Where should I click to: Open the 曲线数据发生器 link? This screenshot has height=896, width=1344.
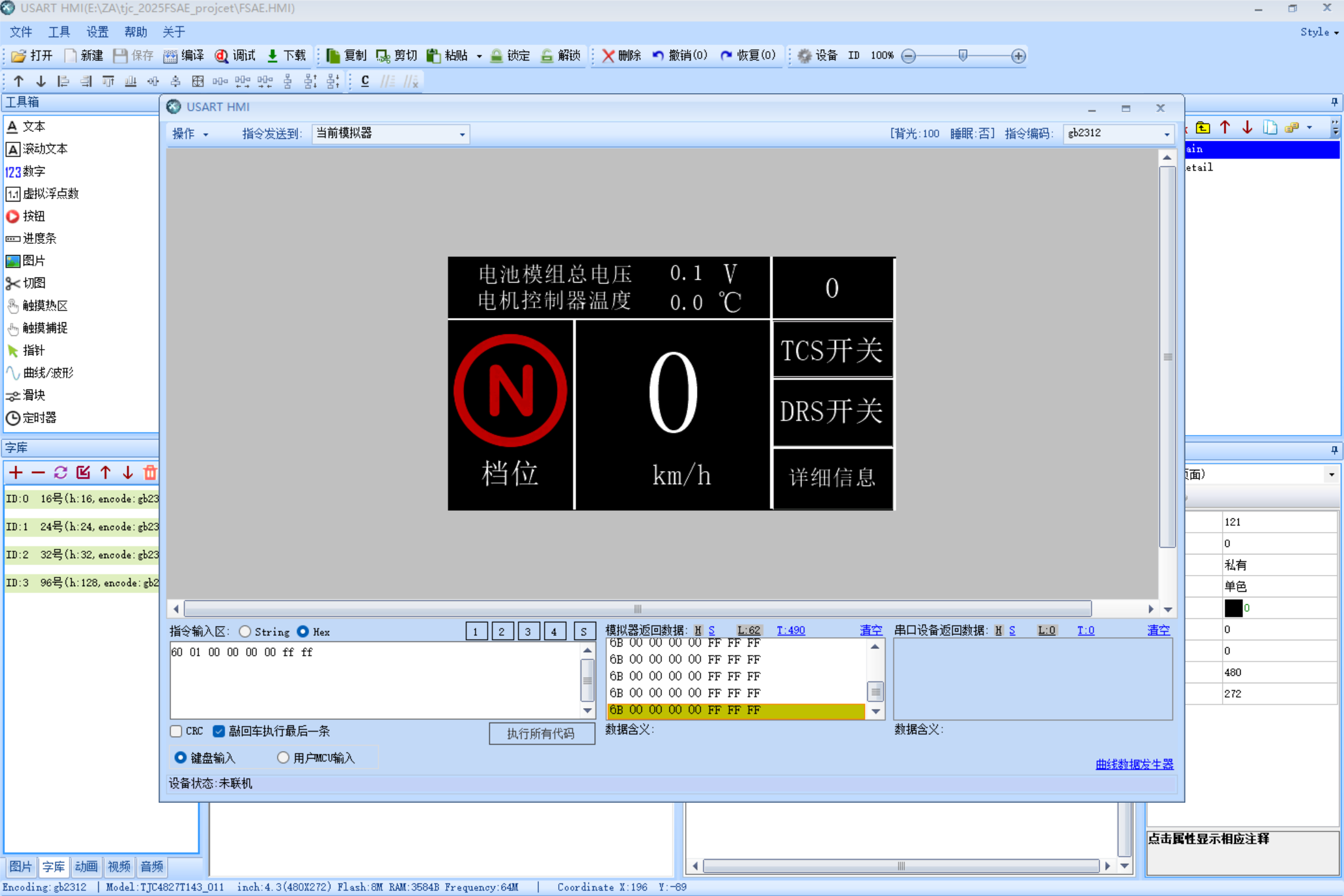[x=1134, y=764]
